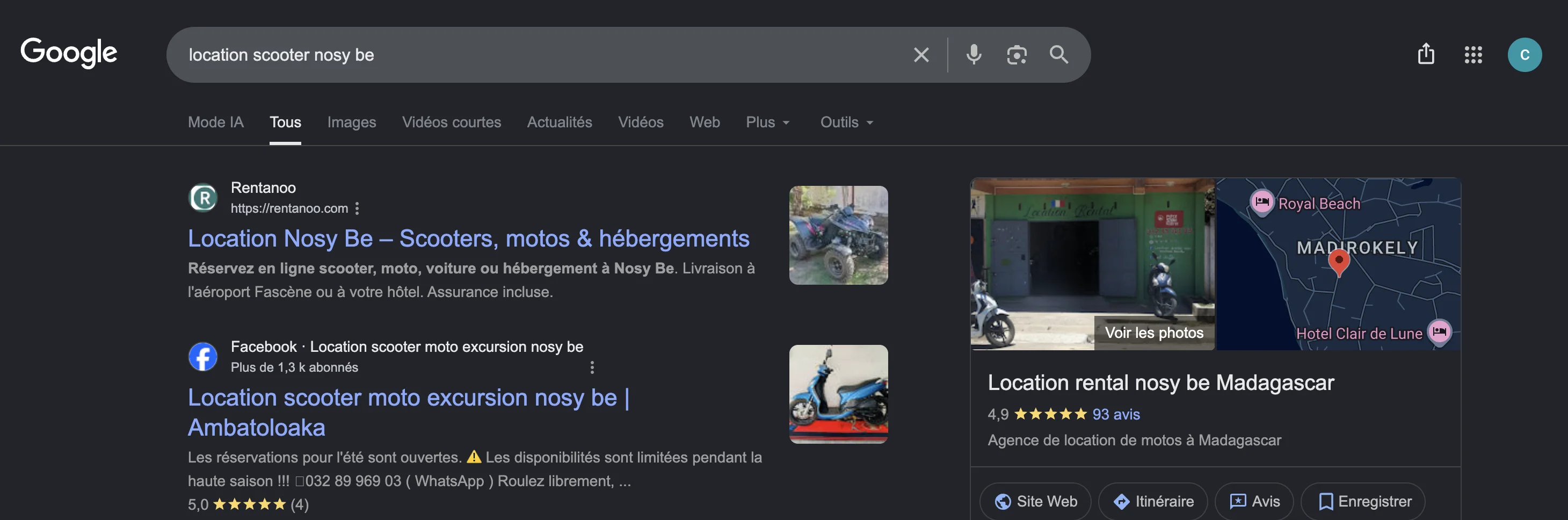This screenshot has width=1568, height=520.
Task: Switch to Images tab
Action: pos(351,122)
